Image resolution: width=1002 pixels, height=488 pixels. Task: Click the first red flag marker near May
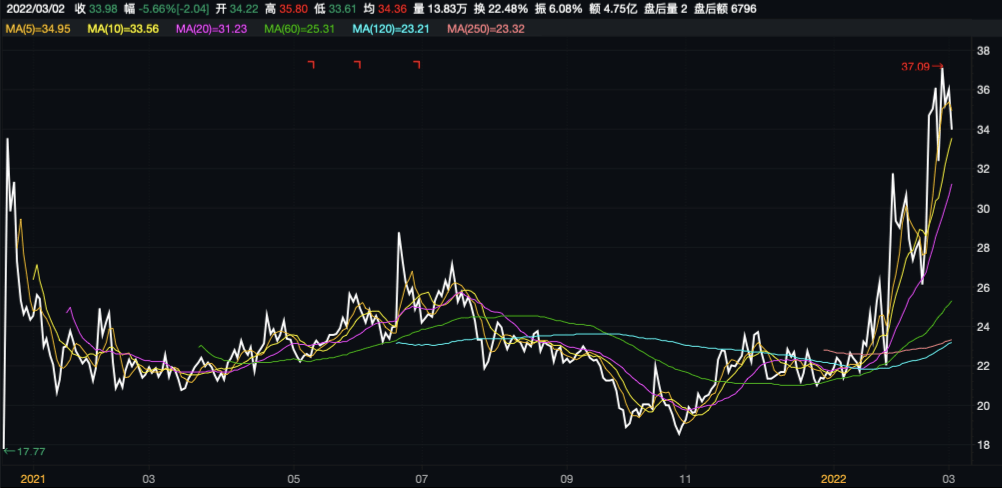coord(311,64)
